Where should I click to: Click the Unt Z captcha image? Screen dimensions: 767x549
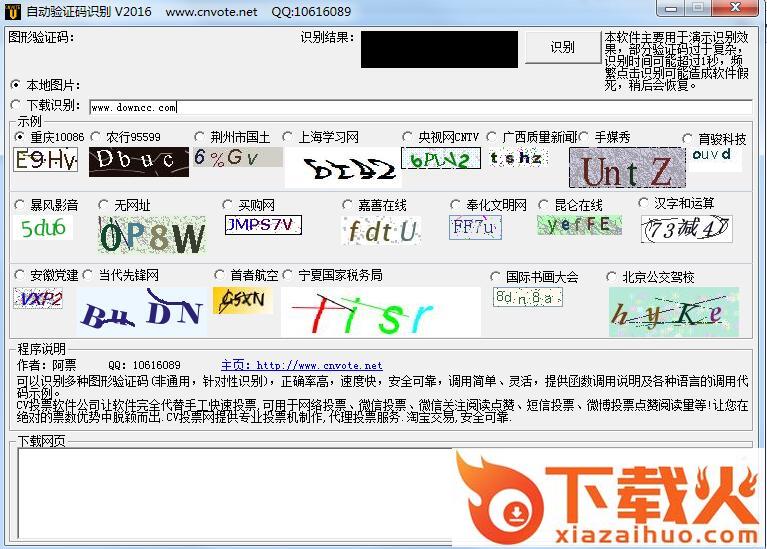point(627,167)
